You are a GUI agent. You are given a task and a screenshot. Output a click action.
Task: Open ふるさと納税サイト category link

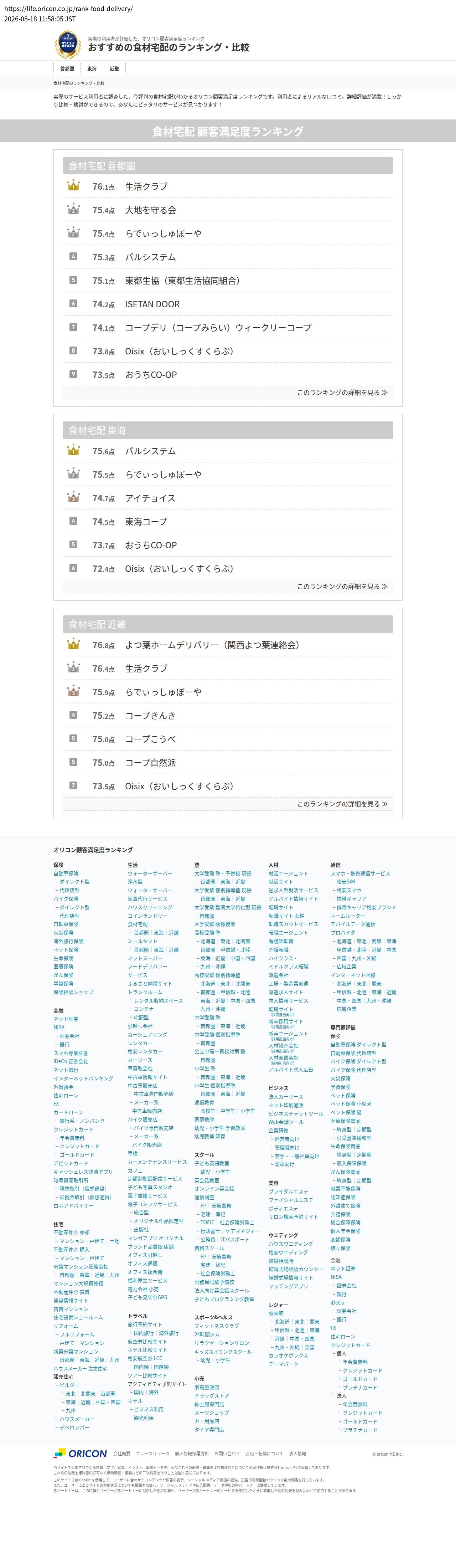[150, 984]
